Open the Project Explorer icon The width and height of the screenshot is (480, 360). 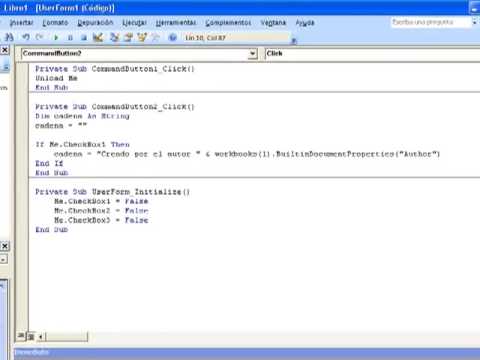click(114, 37)
